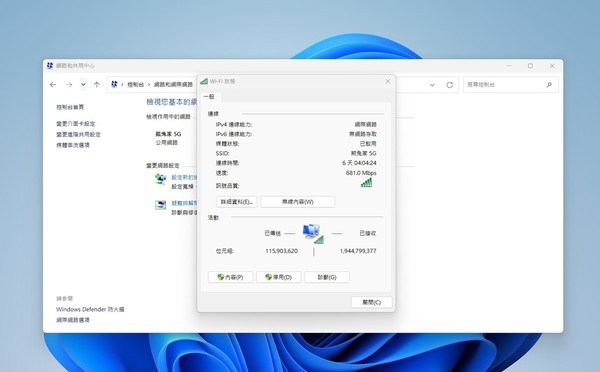Click the Network and Sharing Center title icon
600x372 pixels.
click(50, 66)
